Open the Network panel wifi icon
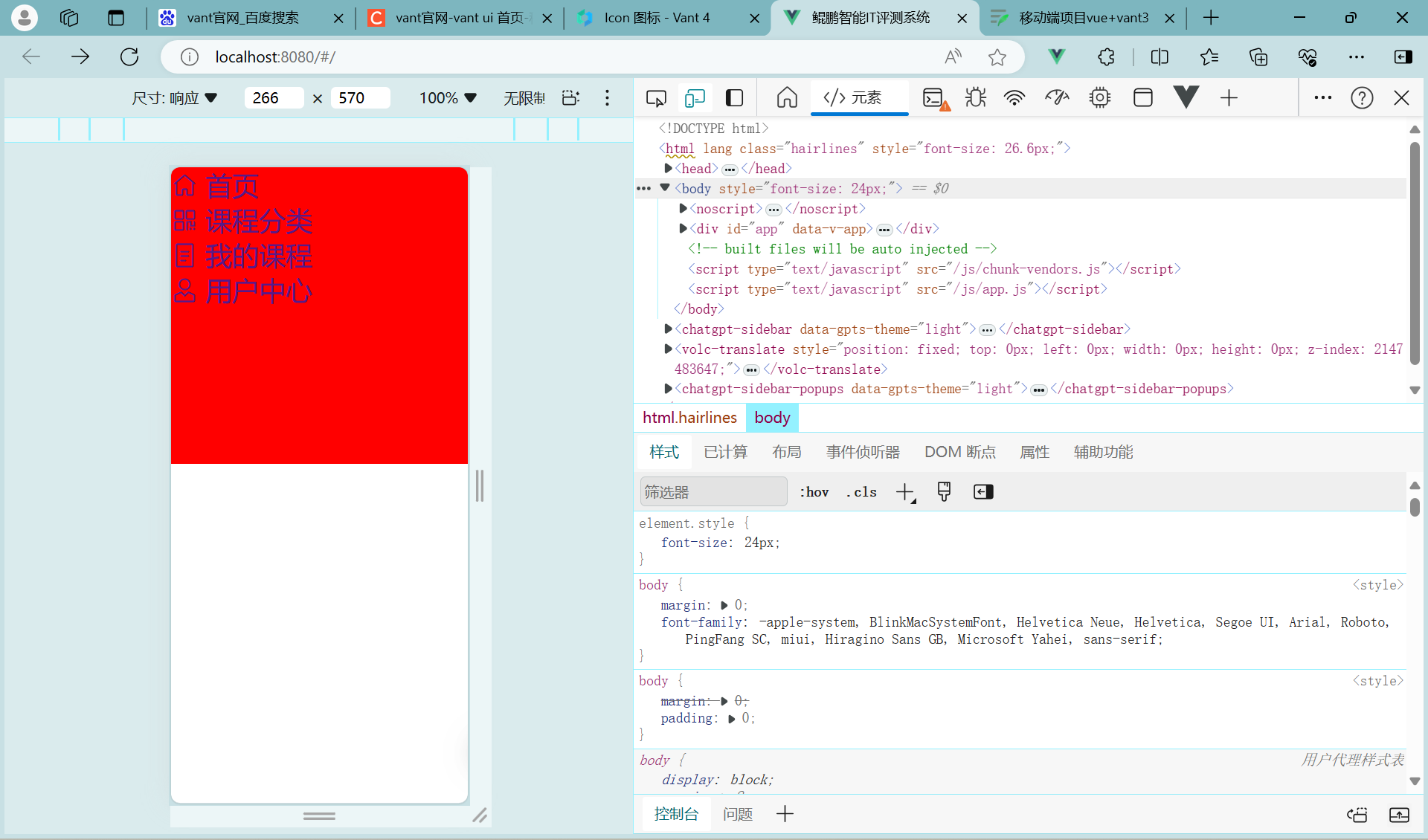Viewport: 1428px width, 840px height. point(1014,97)
